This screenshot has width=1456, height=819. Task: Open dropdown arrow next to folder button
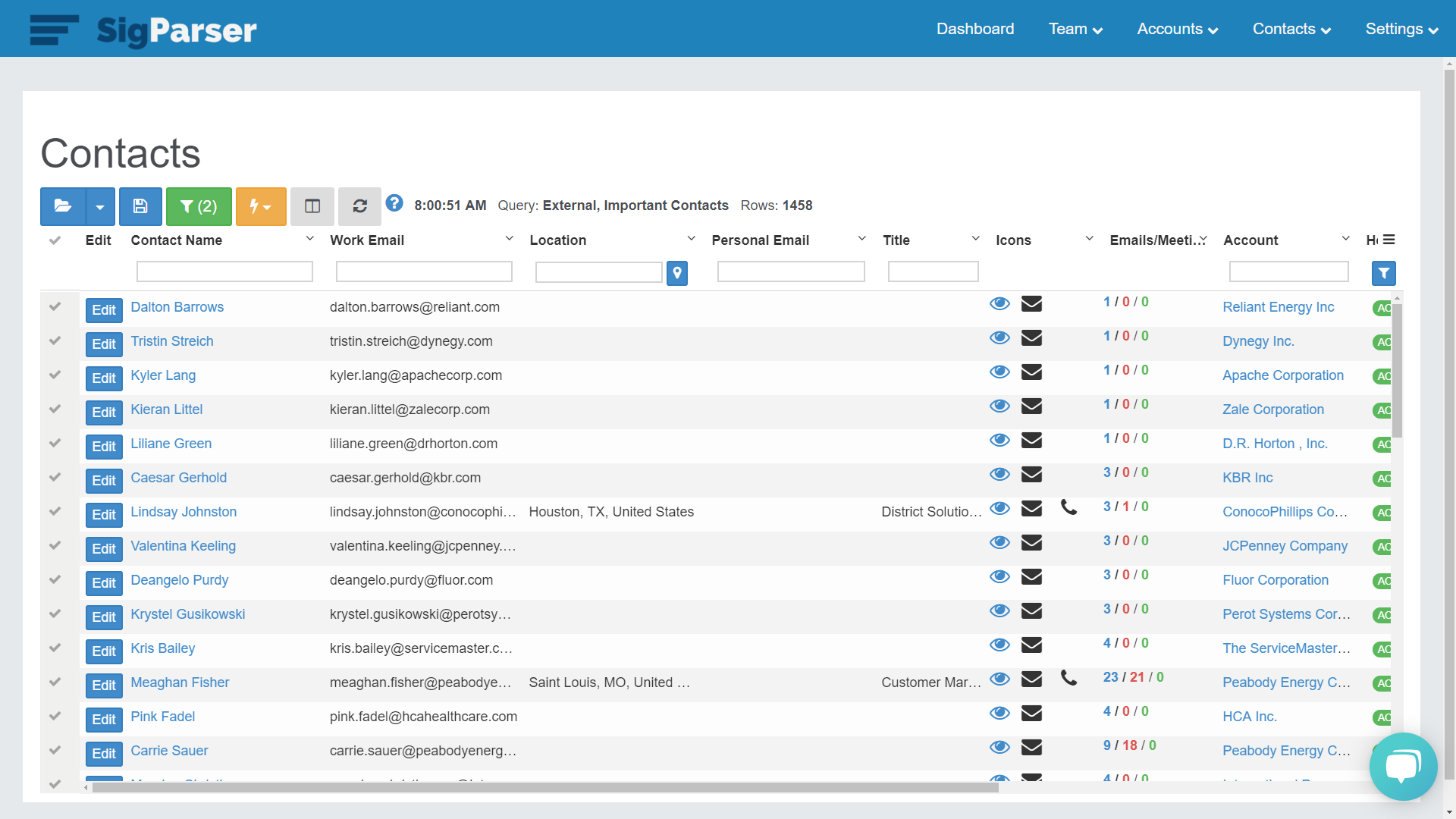point(100,206)
